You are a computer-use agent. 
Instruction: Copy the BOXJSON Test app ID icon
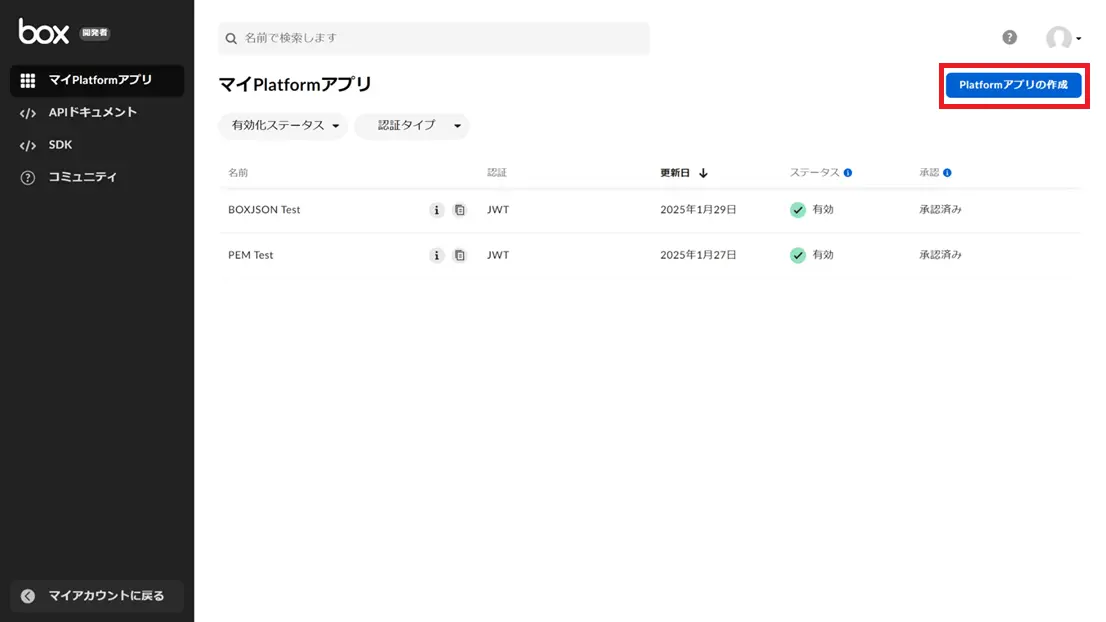pyautogui.click(x=460, y=210)
